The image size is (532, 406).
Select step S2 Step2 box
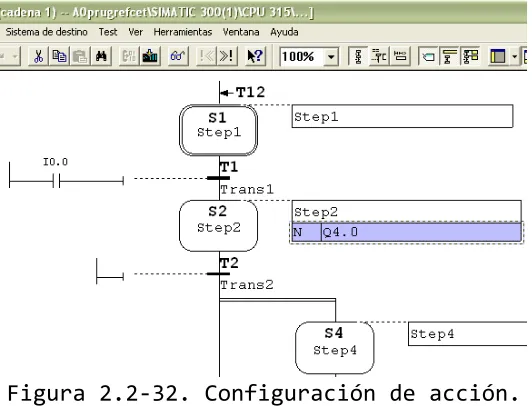click(x=218, y=226)
